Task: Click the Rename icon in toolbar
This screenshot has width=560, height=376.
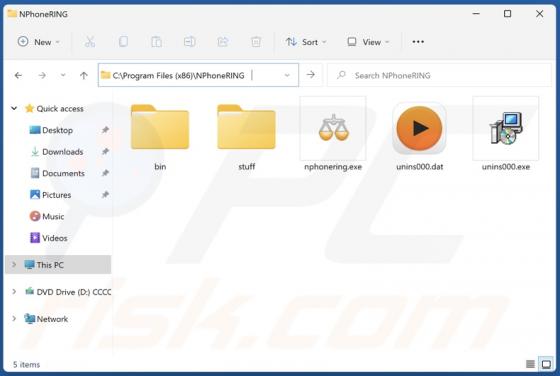Action: [x=190, y=42]
